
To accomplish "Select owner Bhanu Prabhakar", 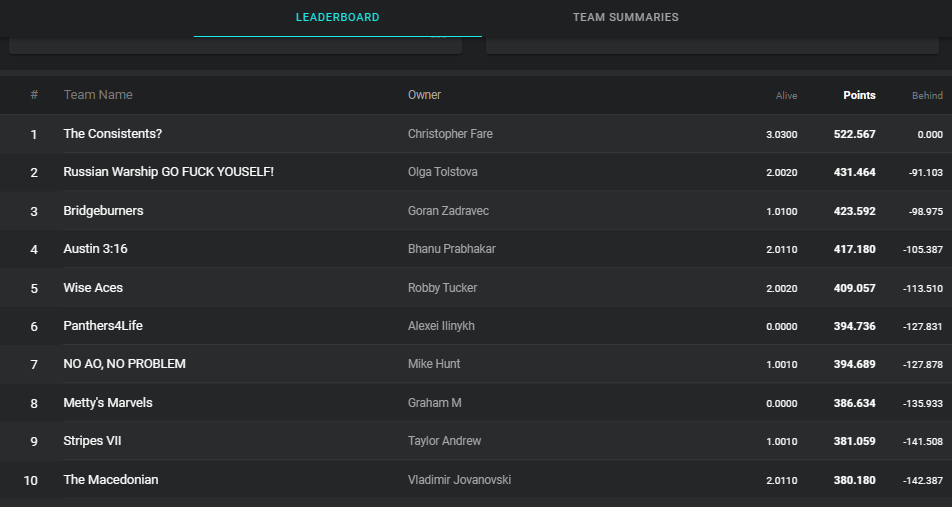I will pos(452,248).
